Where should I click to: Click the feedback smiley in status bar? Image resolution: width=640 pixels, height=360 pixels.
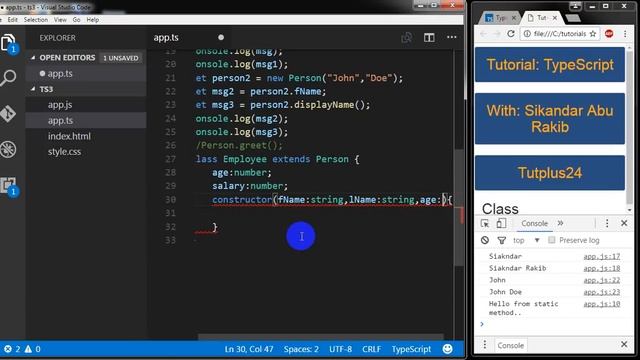[x=448, y=349]
